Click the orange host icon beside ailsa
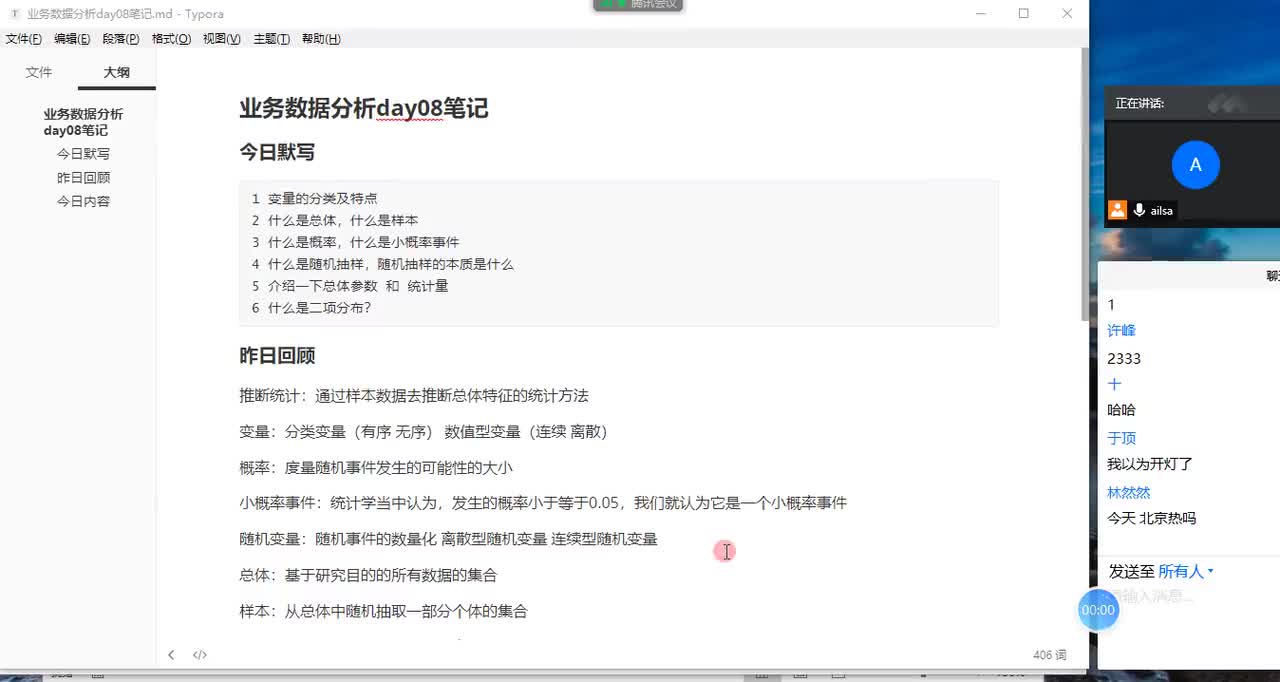The height and width of the screenshot is (682, 1280). coord(1117,210)
